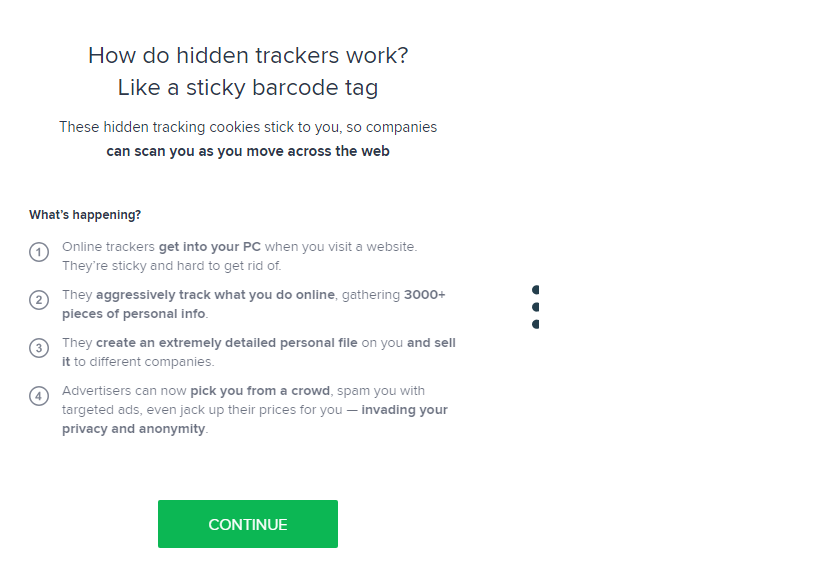Image resolution: width=819 pixels, height=585 pixels.
Task: Click bold text 'privacy and anonymity'
Action: [x=134, y=429]
